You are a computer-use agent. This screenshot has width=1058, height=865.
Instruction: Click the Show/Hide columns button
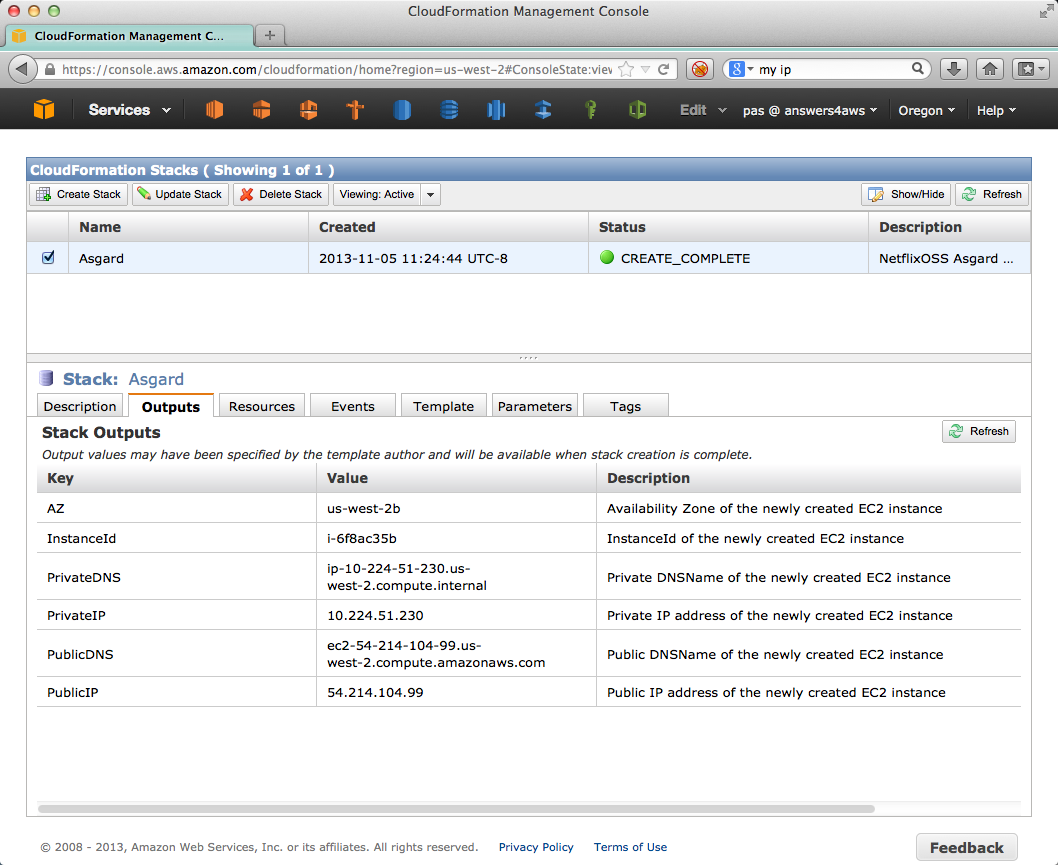tap(906, 194)
